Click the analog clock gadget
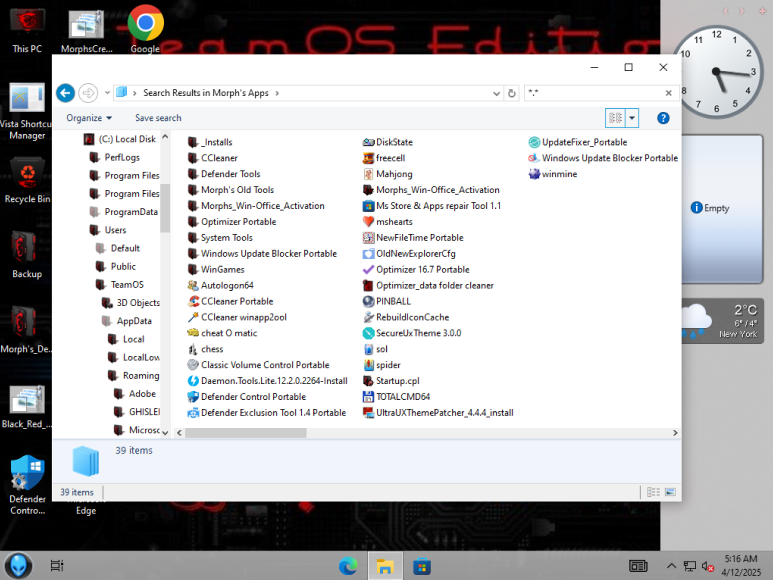The width and height of the screenshot is (773, 580). [x=717, y=72]
